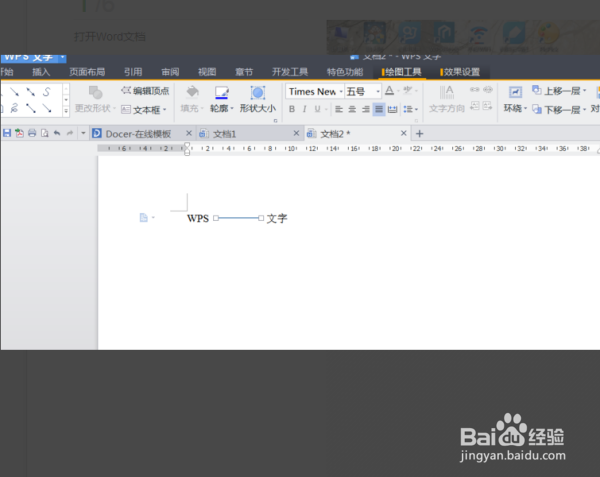
Task: Open the 引用 ribbon tab
Action: click(133, 72)
